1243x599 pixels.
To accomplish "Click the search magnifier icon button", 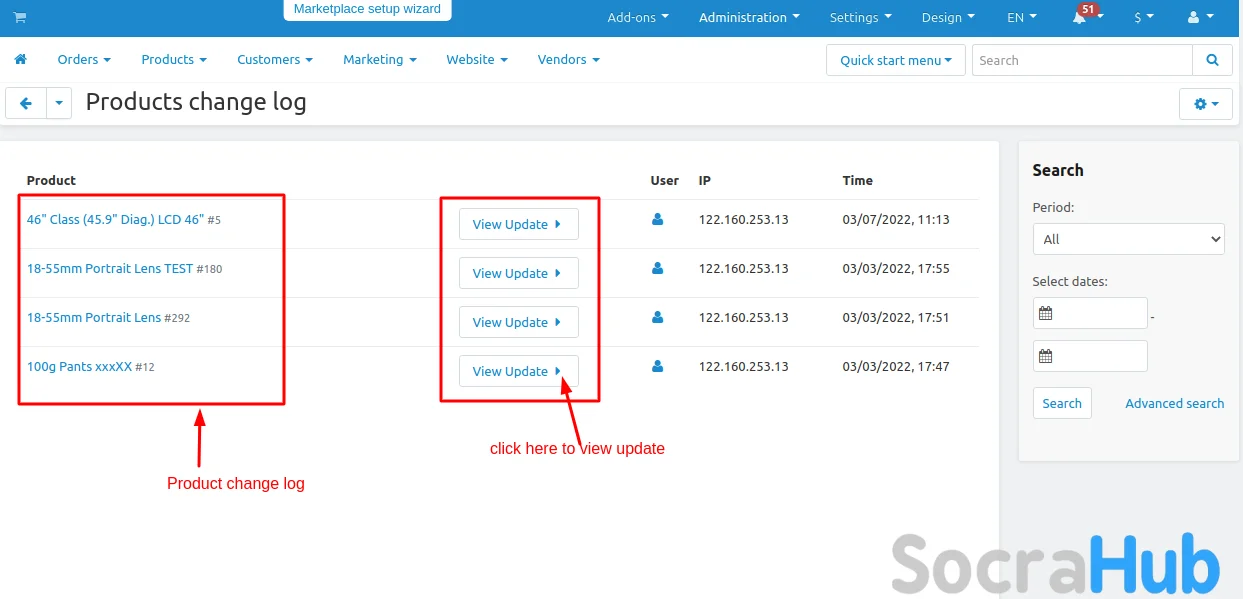I will coord(1212,60).
